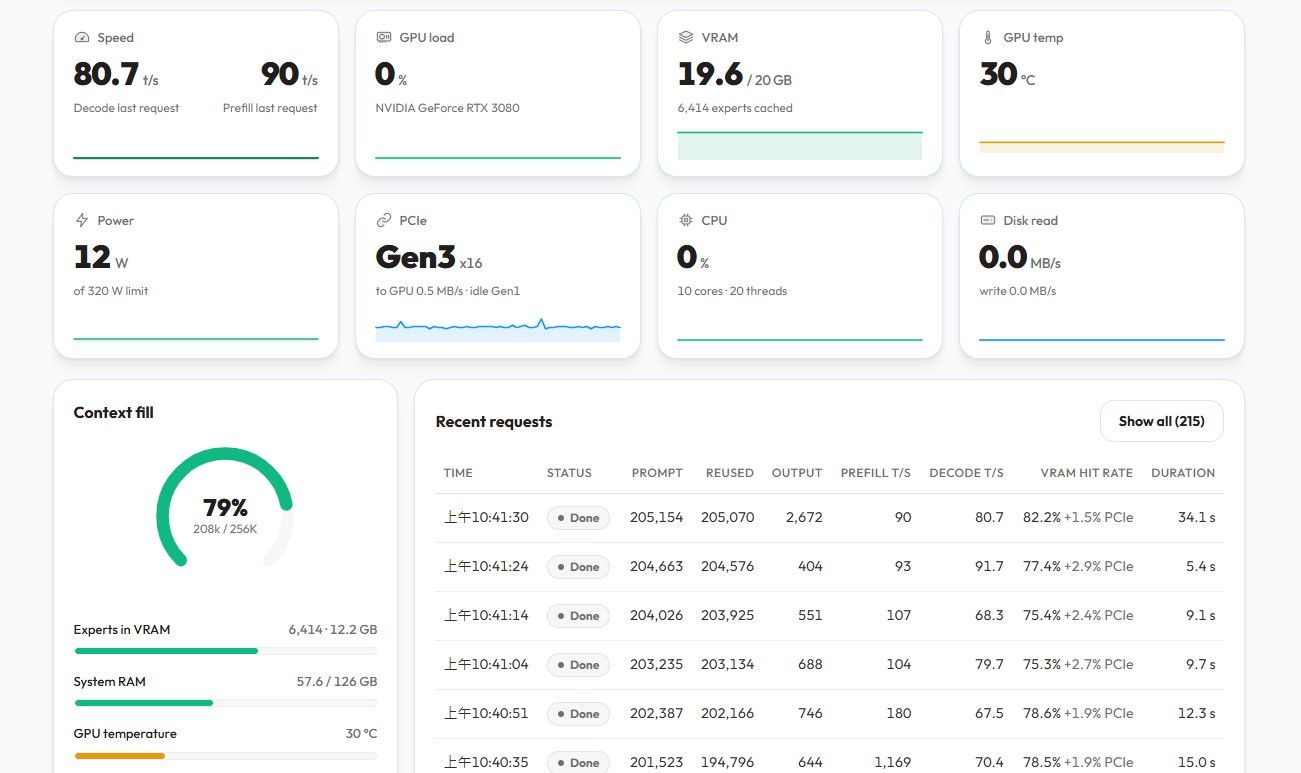
Task: Click the Disk read drive icon
Action: (988, 220)
